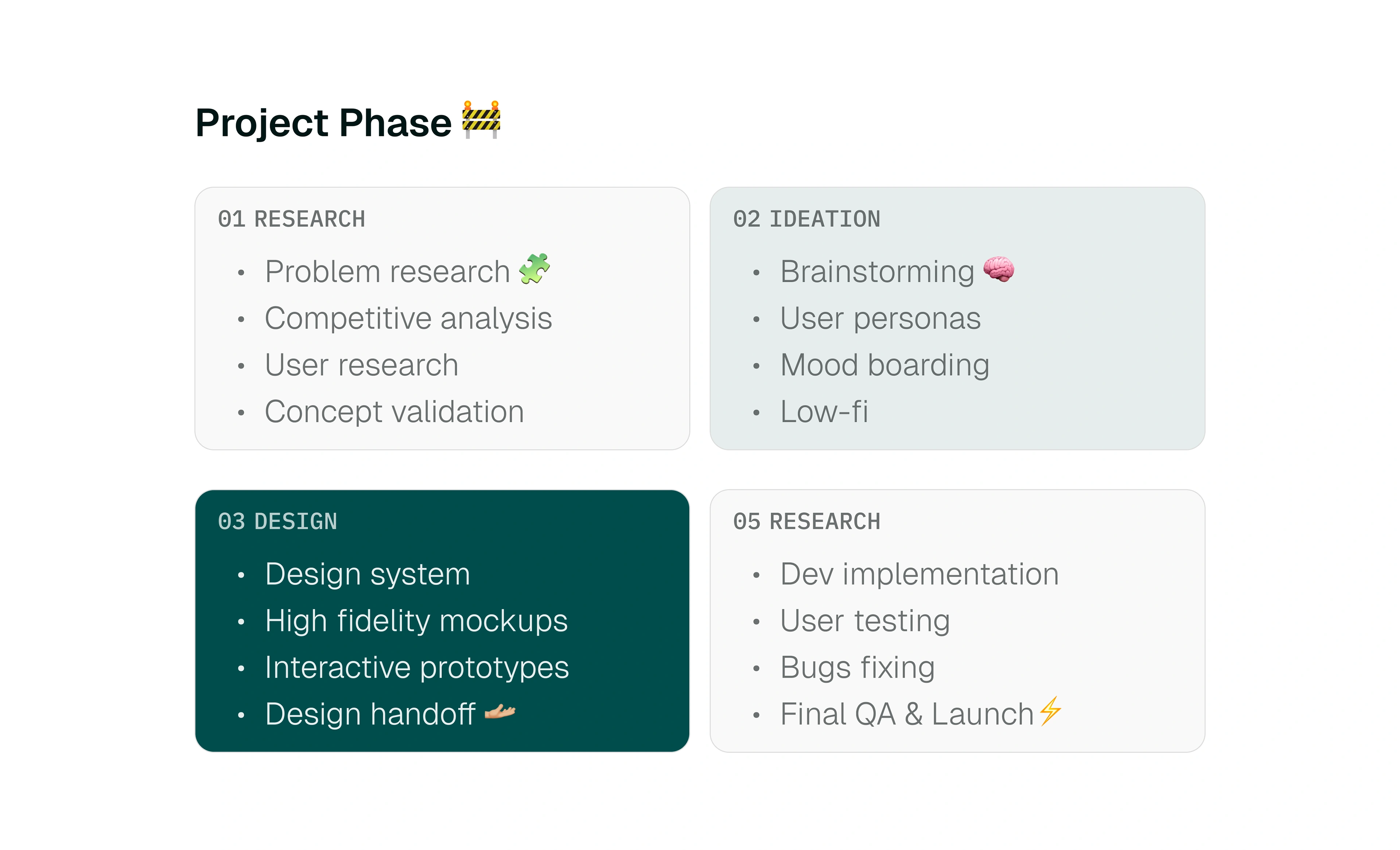Click the 05 RESEARCH card label
The height and width of the screenshot is (850, 1400).
click(806, 521)
